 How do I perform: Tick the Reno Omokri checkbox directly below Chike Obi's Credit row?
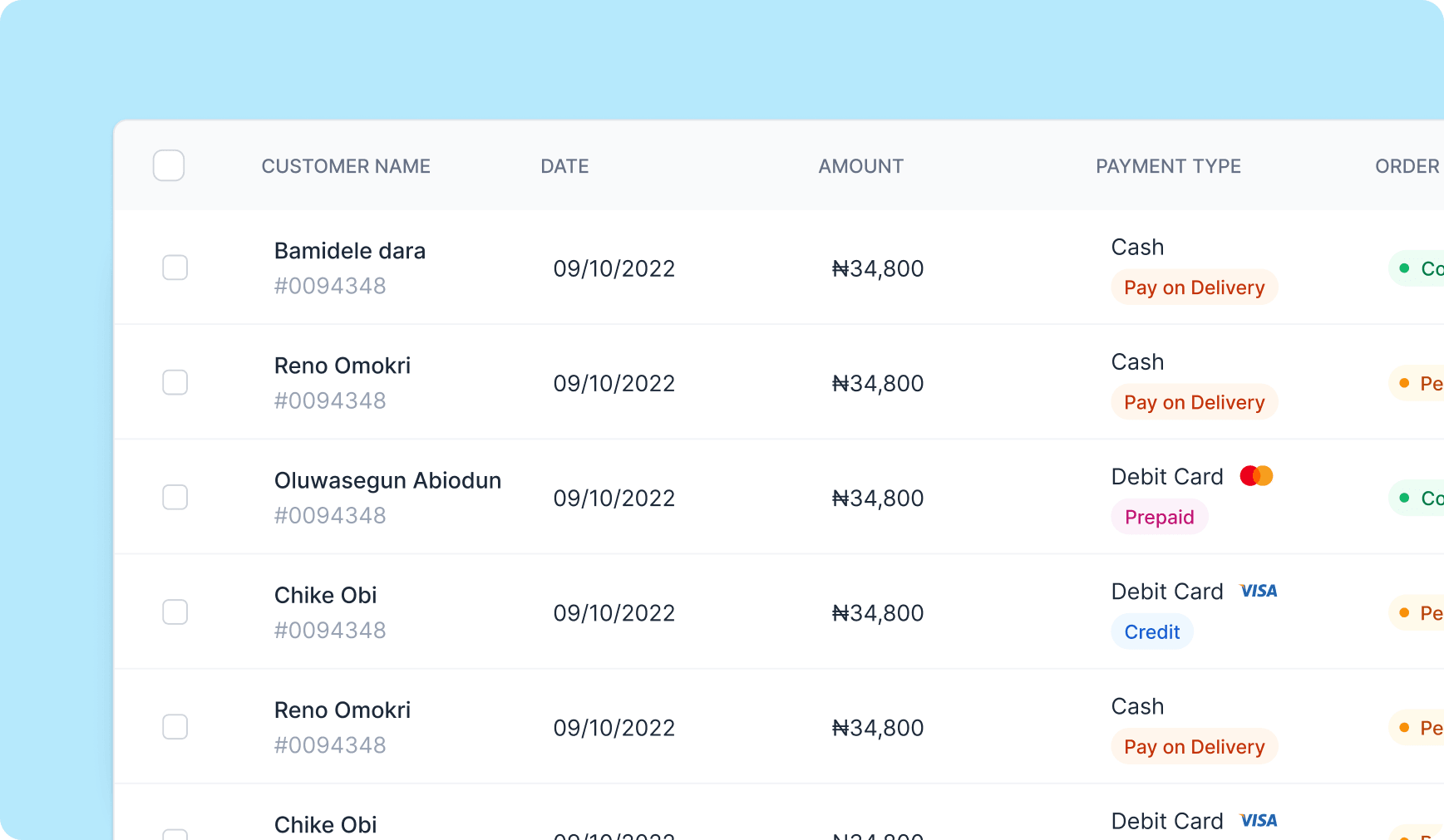click(x=175, y=726)
